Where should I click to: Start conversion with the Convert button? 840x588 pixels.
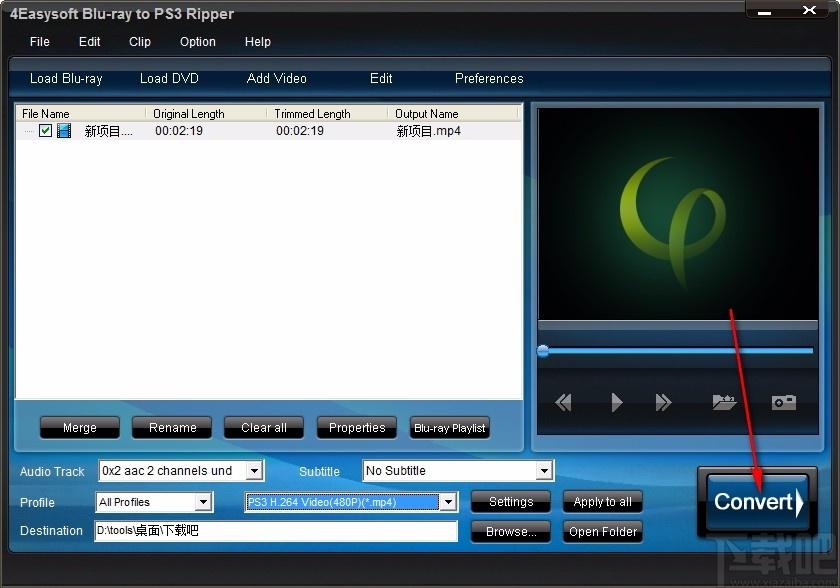[x=758, y=502]
